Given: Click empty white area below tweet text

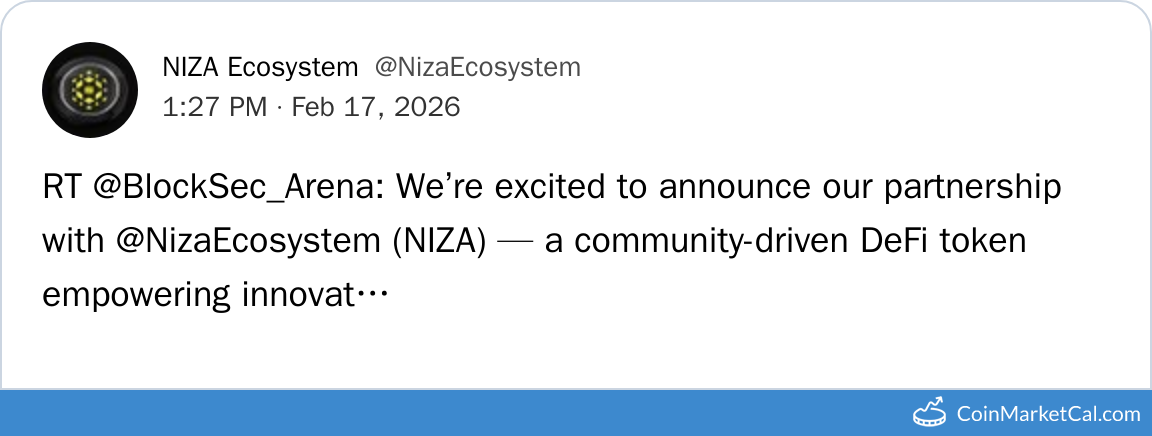Looking at the screenshot, I should 600,350.
